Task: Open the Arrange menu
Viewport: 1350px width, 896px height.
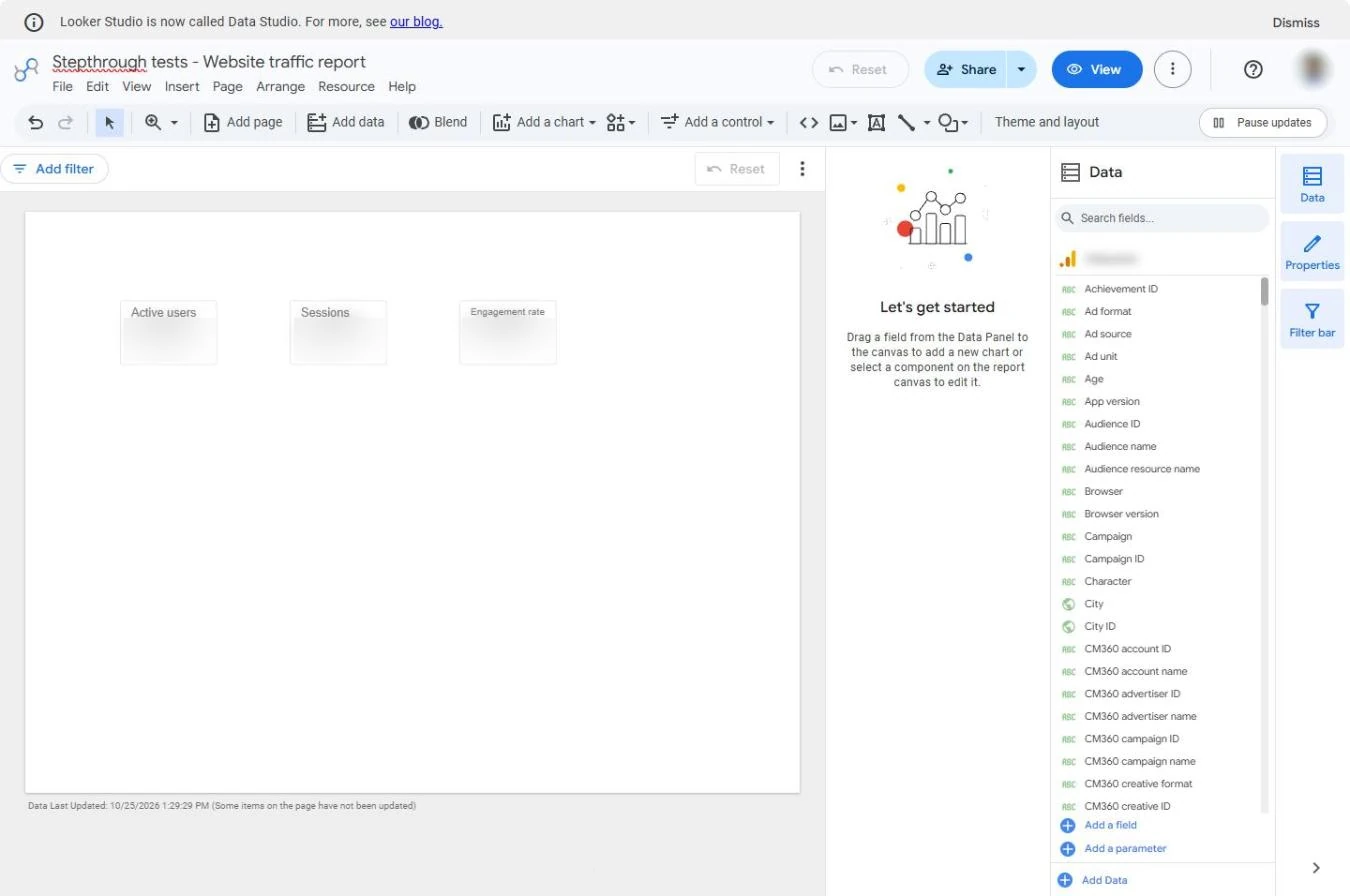Action: coord(280,86)
